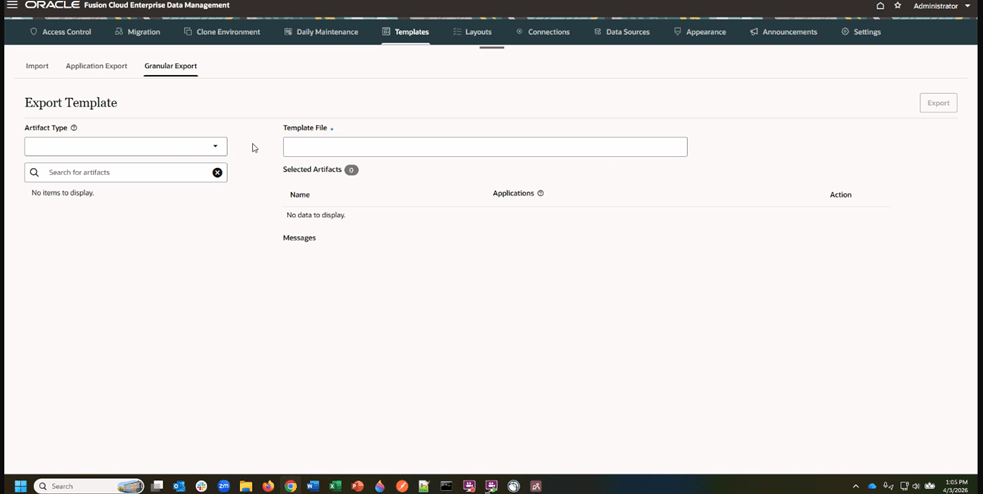
Task: Open Settings from the navigation bar
Action: click(861, 32)
